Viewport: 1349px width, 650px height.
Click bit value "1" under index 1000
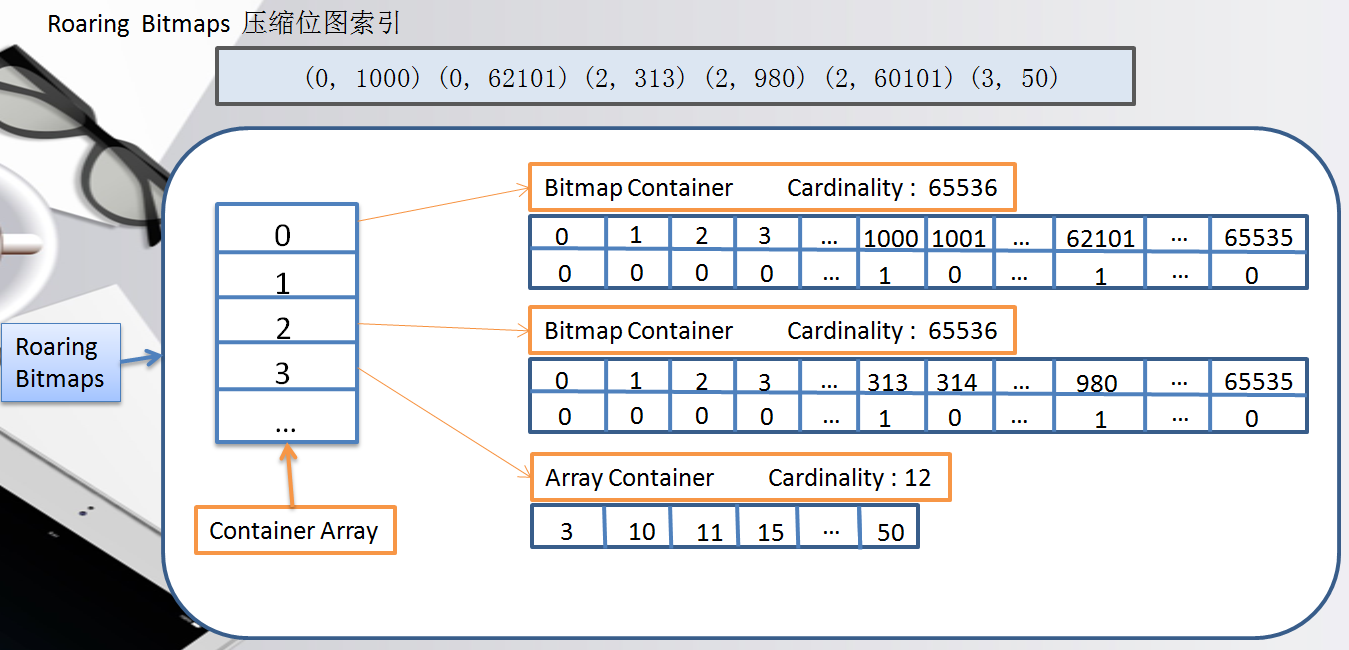click(x=891, y=272)
